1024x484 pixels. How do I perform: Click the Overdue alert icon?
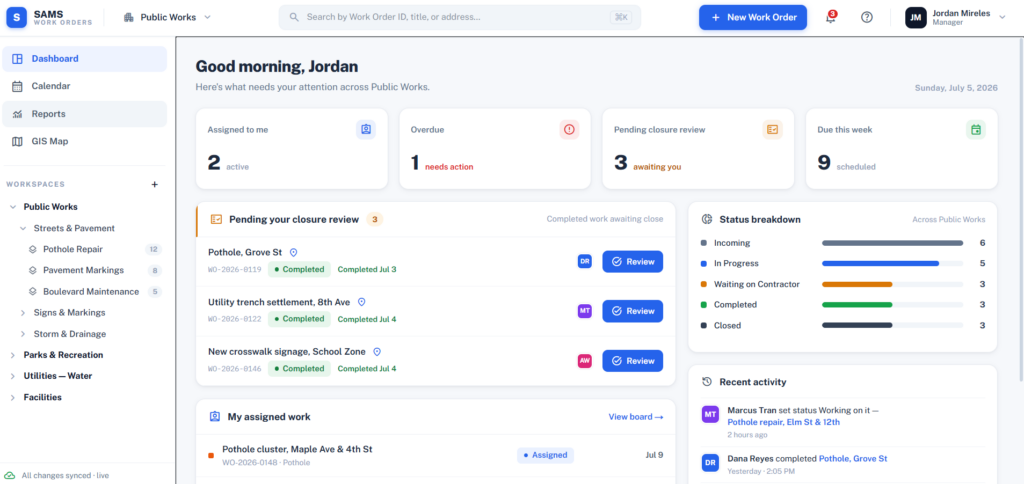pyautogui.click(x=569, y=129)
